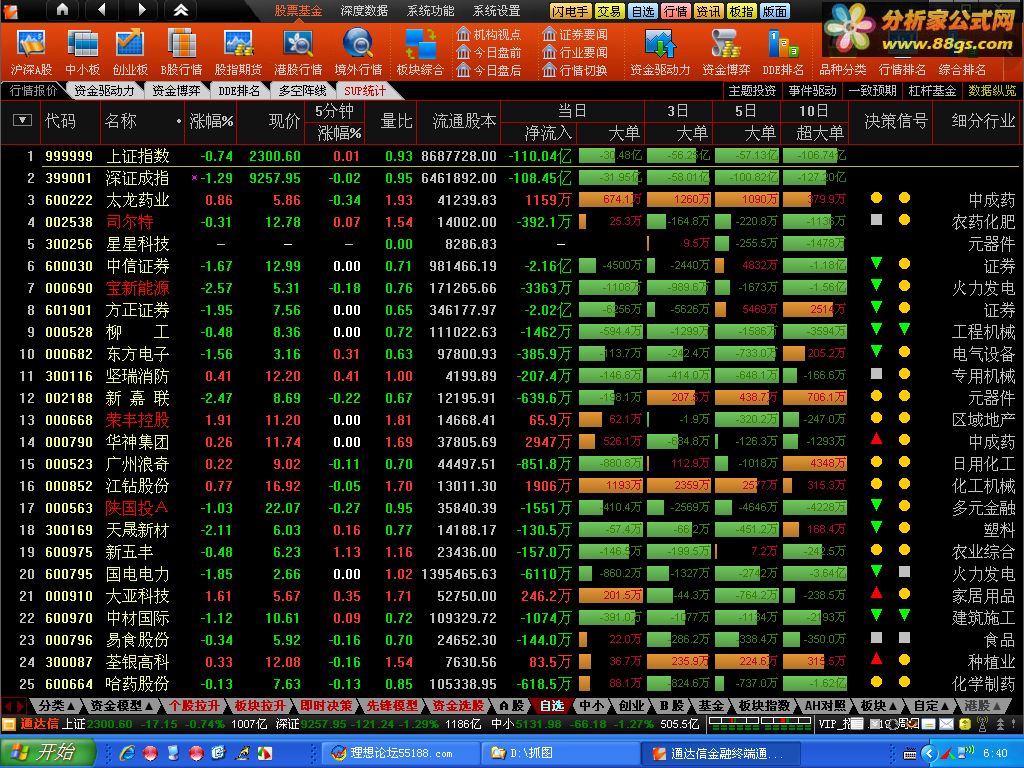Switch to 一致预期 tab
1024x768 pixels.
[x=872, y=90]
